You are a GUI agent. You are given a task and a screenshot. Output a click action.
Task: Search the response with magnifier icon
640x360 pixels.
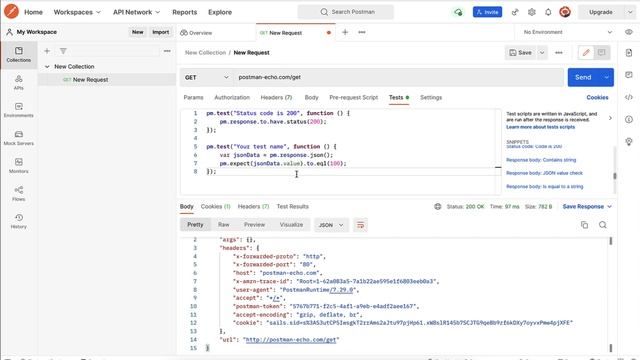602,225
